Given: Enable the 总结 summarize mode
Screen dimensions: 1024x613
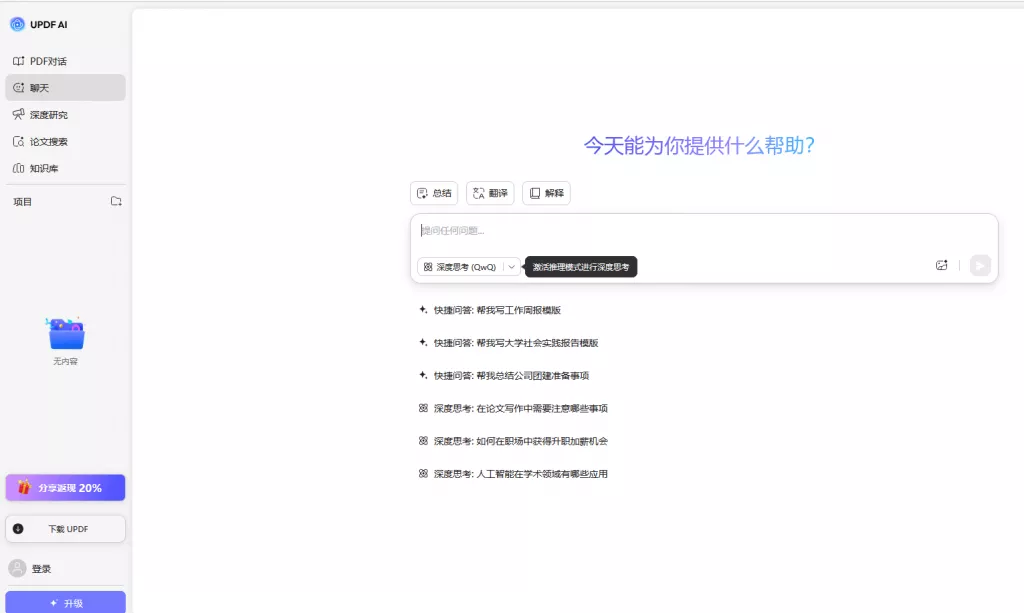Looking at the screenshot, I should pyautogui.click(x=433, y=192).
